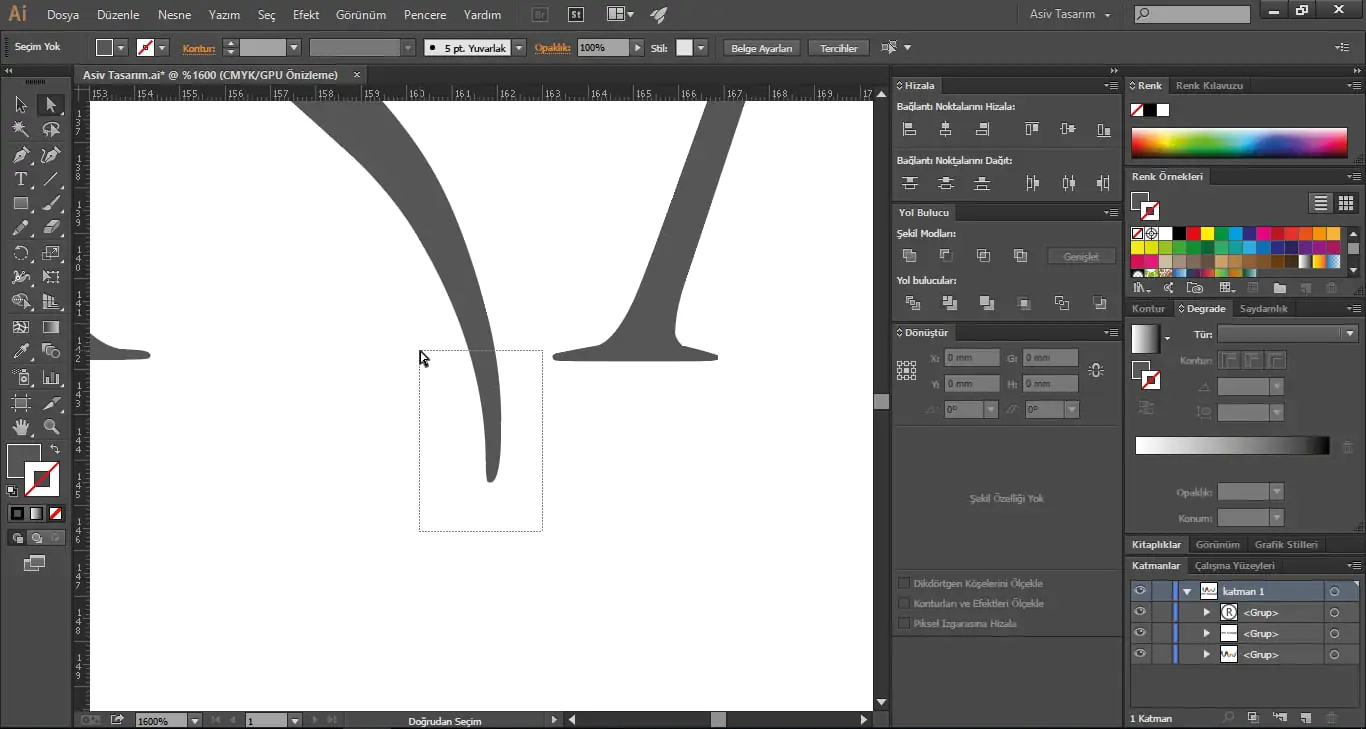Pick a color from the Renk spectrum bar
Image resolution: width=1366 pixels, height=729 pixels.
click(1238, 143)
